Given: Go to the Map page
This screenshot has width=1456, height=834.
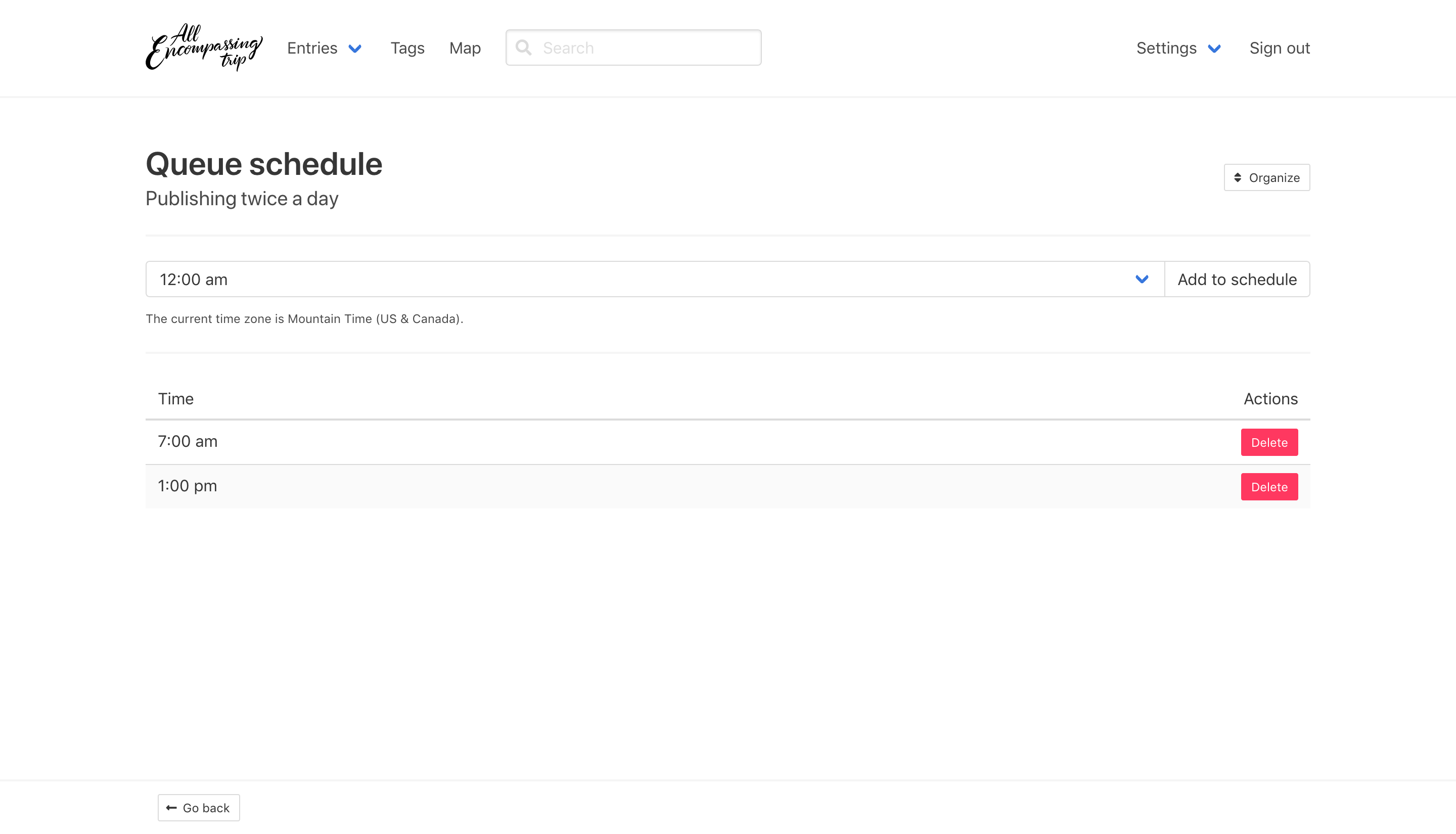Looking at the screenshot, I should click(x=465, y=48).
